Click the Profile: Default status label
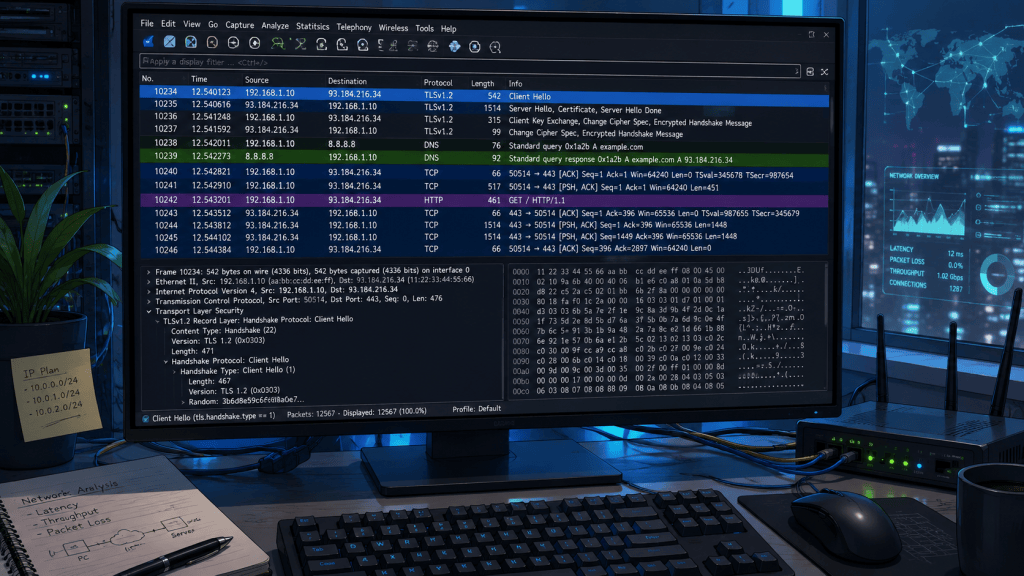Viewport: 1024px width, 576px height. pos(477,409)
